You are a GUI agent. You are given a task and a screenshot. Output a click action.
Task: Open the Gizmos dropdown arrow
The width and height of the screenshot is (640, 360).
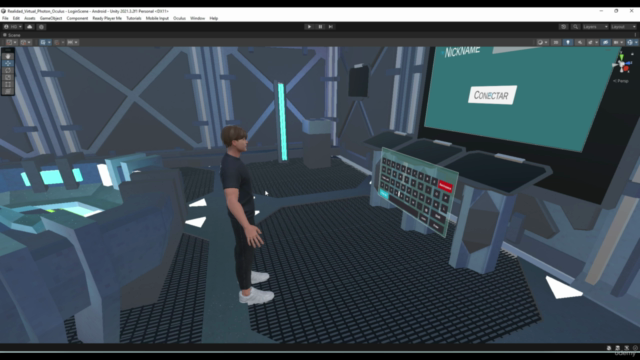click(x=636, y=42)
